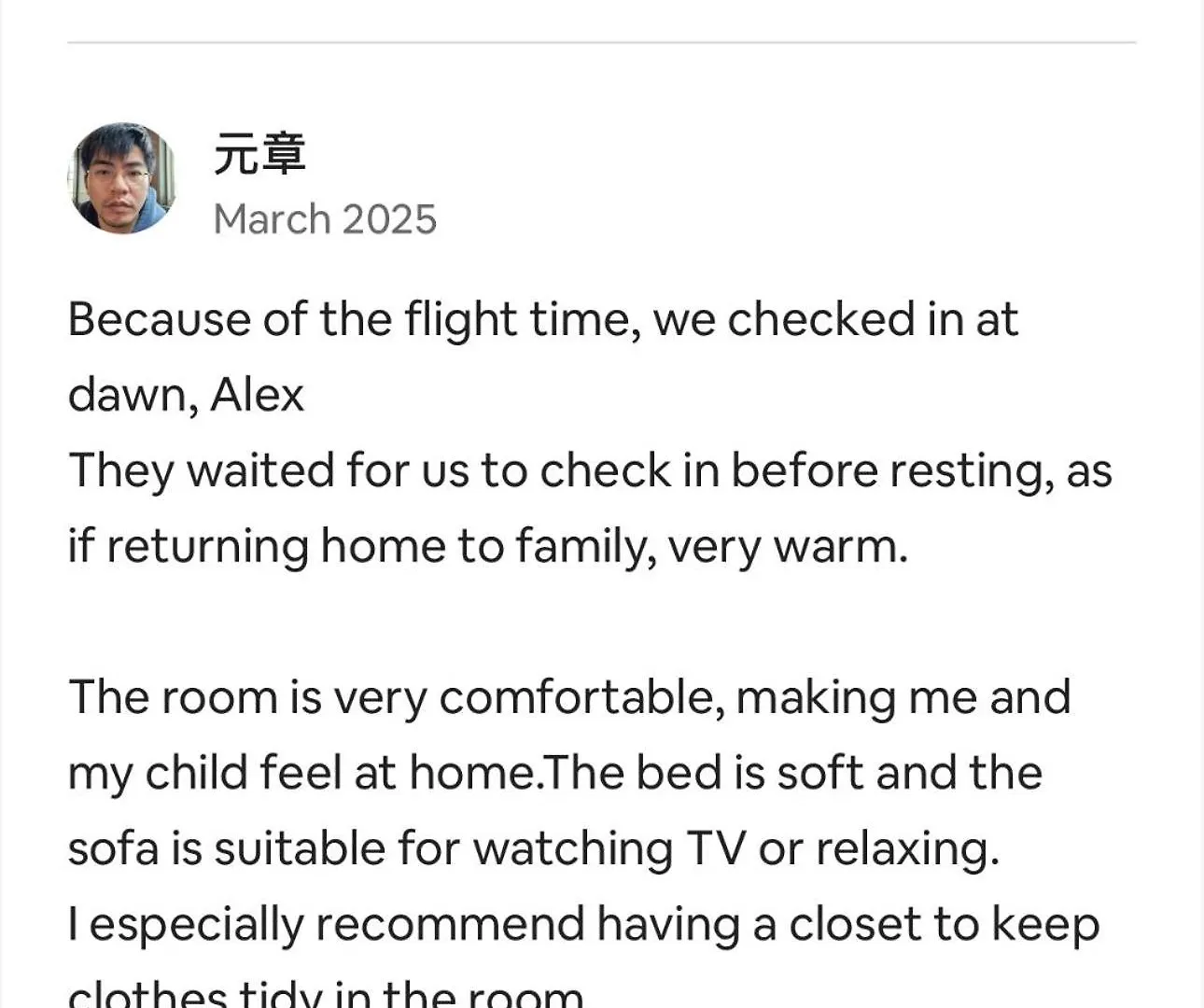Screen dimensions: 1204x1008
Task: Click the line 'if returning home to family'
Action: click(x=485, y=546)
